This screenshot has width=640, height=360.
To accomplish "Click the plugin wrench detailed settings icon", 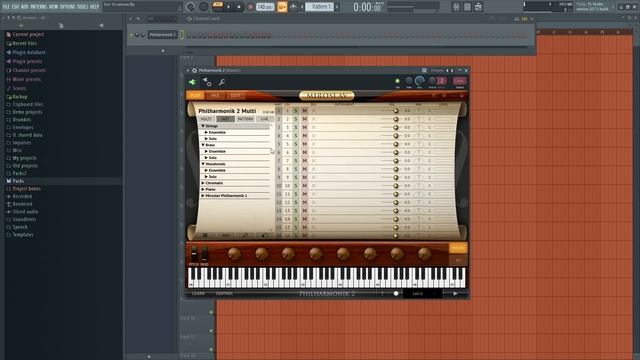I will click(222, 82).
